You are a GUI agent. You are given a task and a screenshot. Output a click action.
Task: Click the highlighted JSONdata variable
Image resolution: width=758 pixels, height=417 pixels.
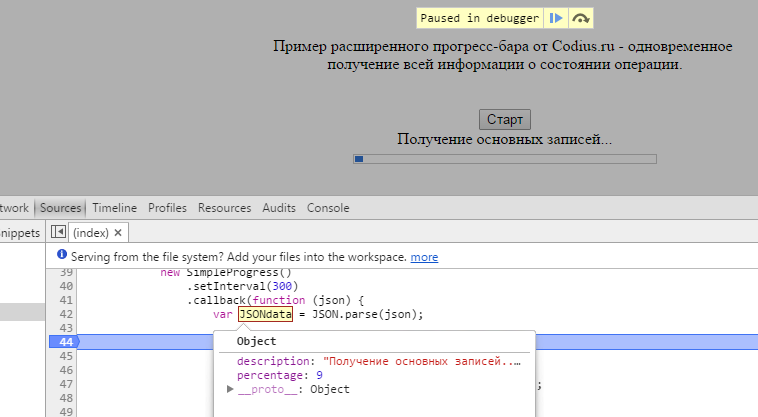(x=265, y=314)
